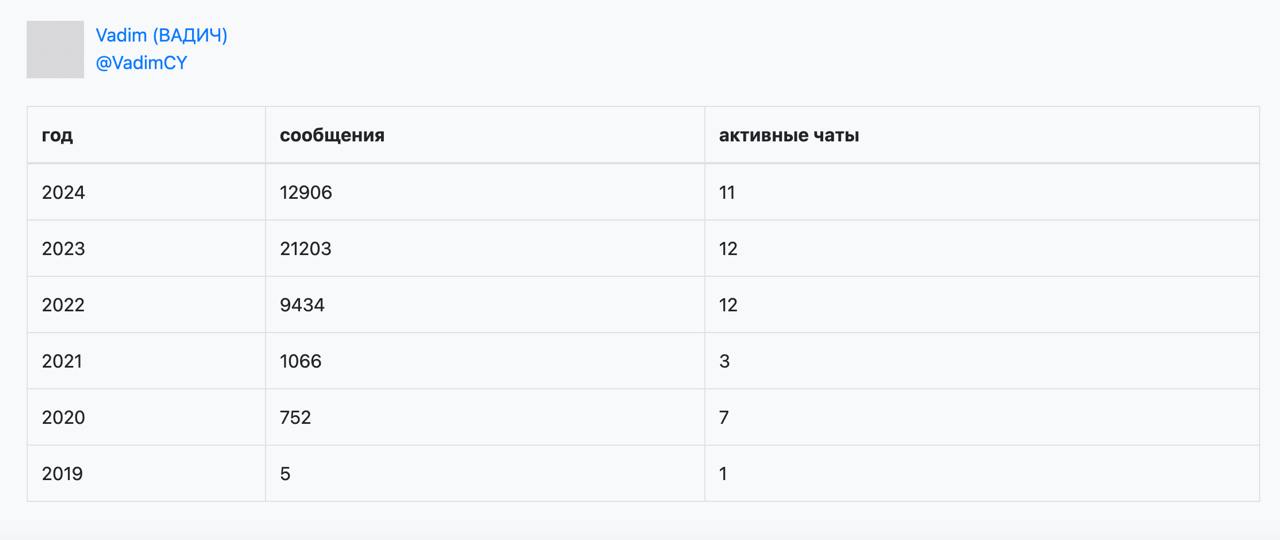Image resolution: width=1280 pixels, height=540 pixels.
Task: Click active chats value 11 for 2024
Action: coord(727,192)
